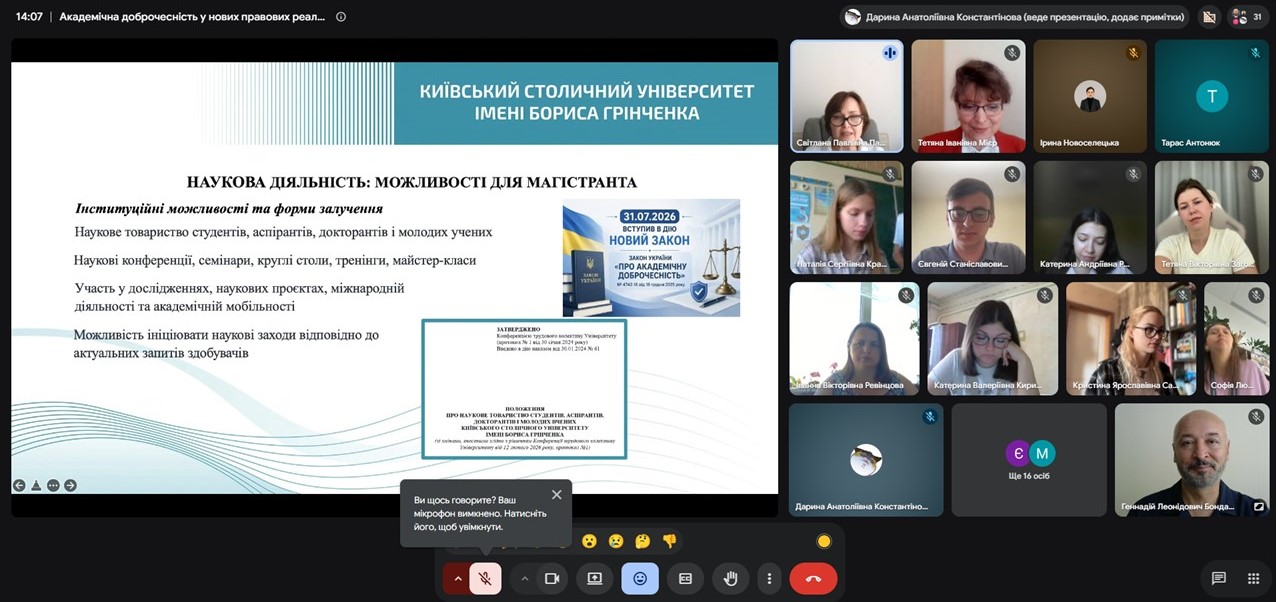Leave the call with red hang-up button

[x=813, y=578]
